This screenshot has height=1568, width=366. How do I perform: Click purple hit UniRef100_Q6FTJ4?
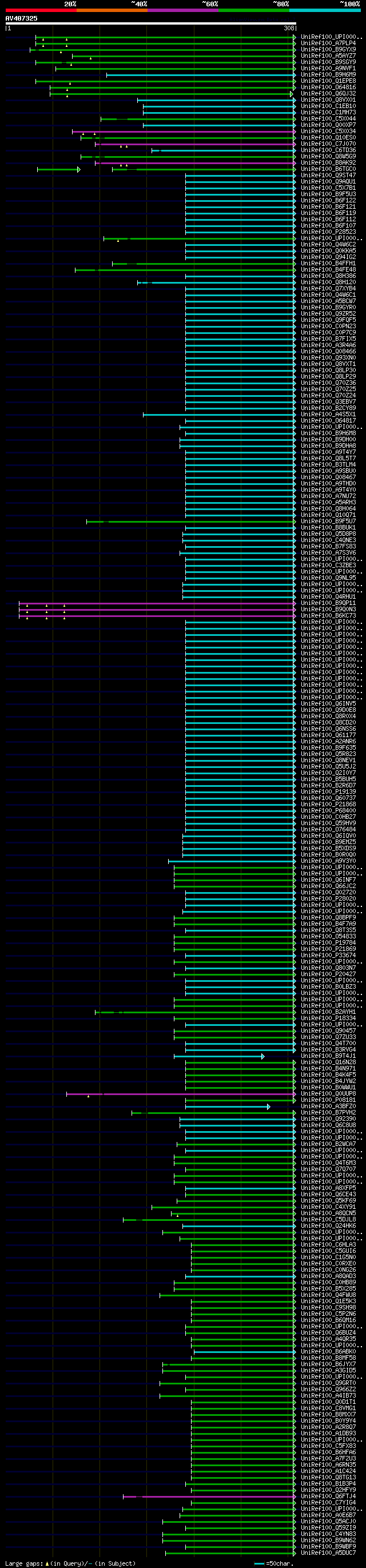coord(328,1496)
